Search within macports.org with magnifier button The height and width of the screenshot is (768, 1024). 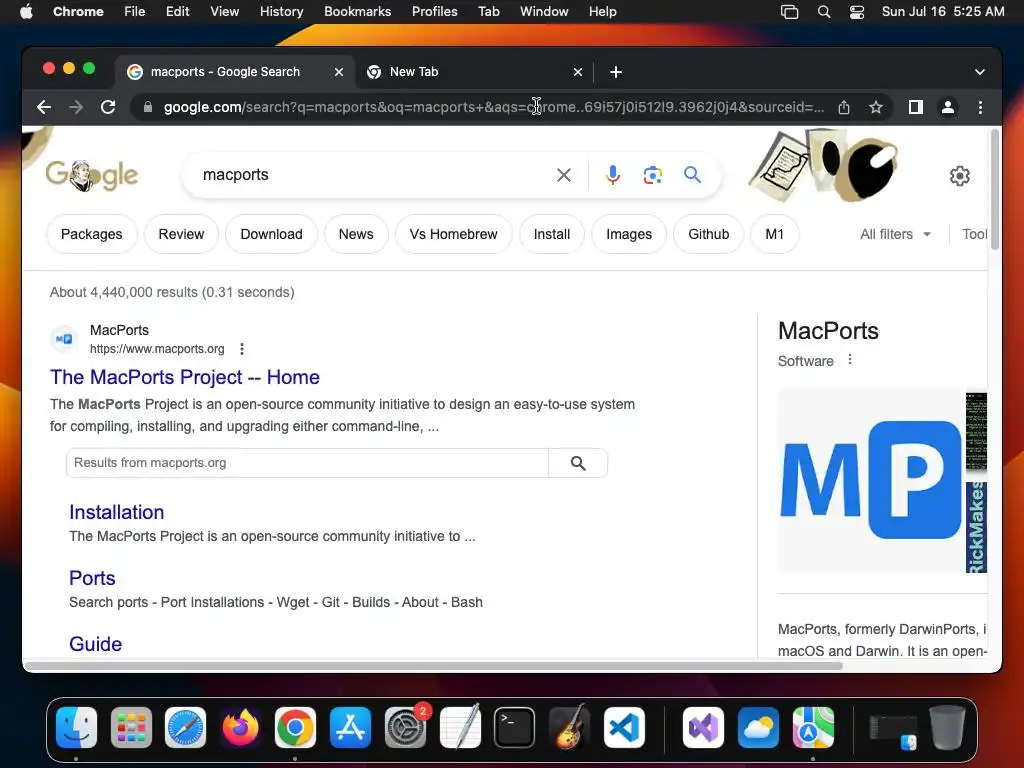tap(578, 463)
